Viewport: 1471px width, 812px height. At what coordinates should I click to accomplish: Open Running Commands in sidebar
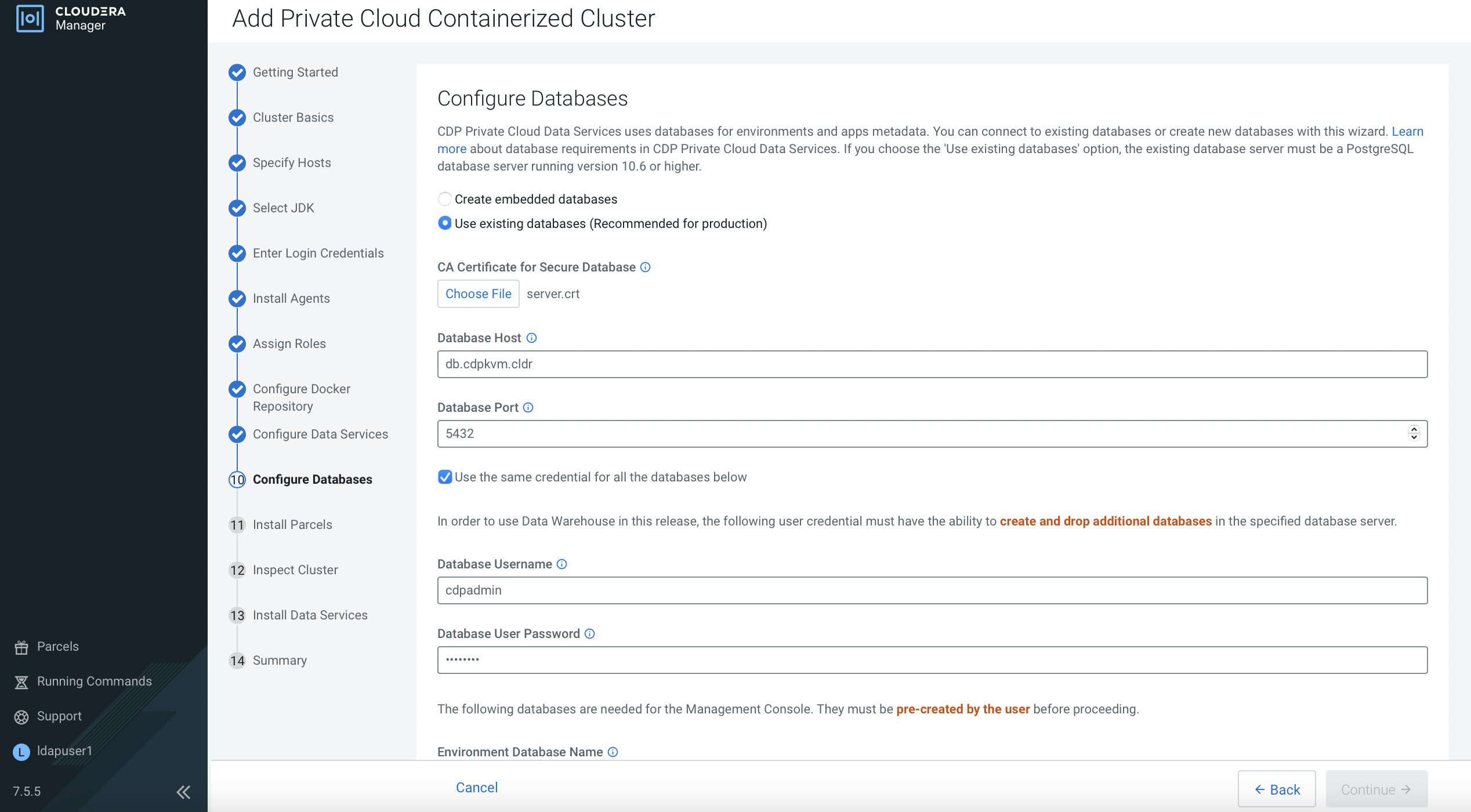pyautogui.click(x=94, y=681)
